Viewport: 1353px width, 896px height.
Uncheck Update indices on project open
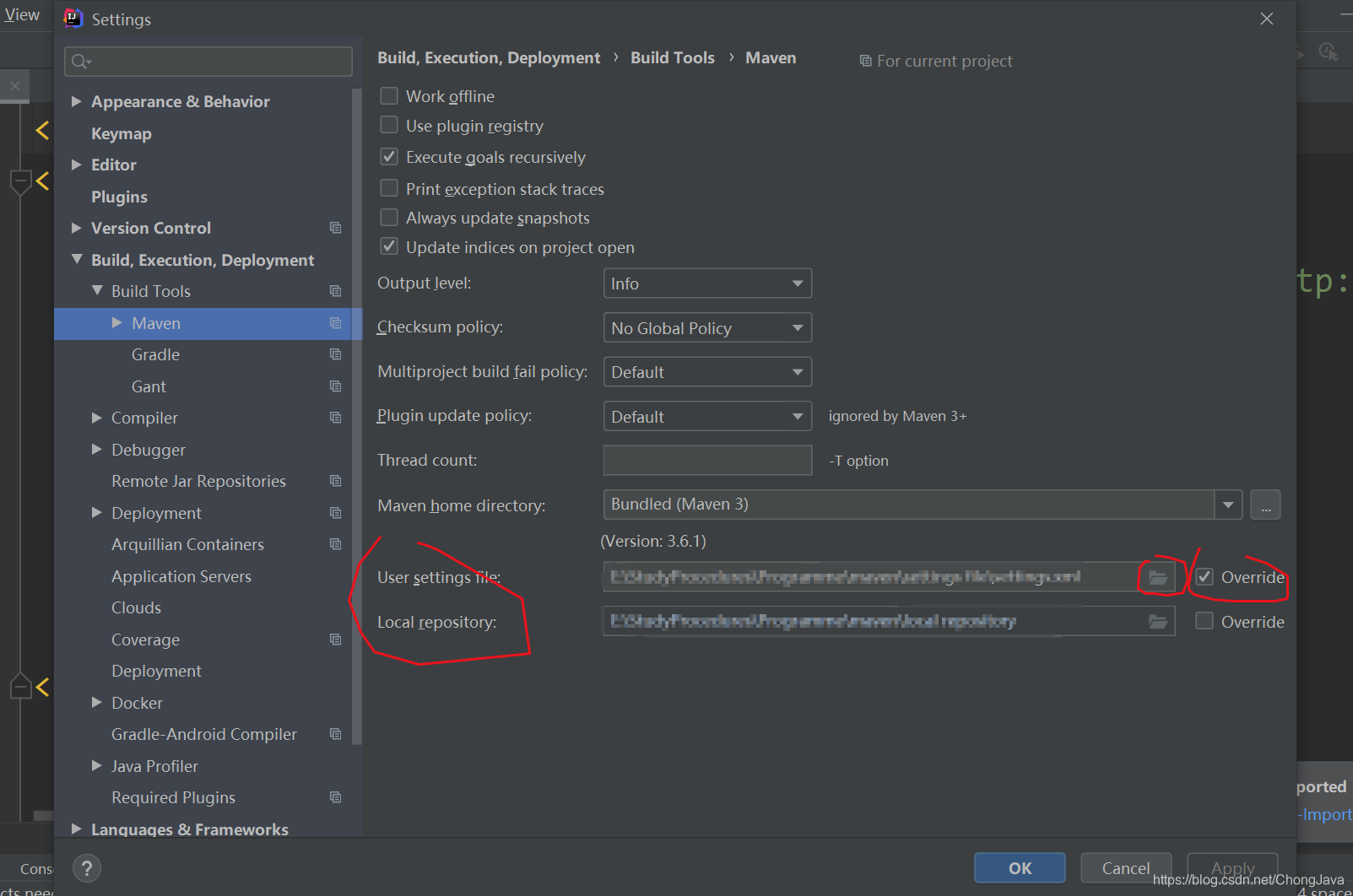[389, 246]
